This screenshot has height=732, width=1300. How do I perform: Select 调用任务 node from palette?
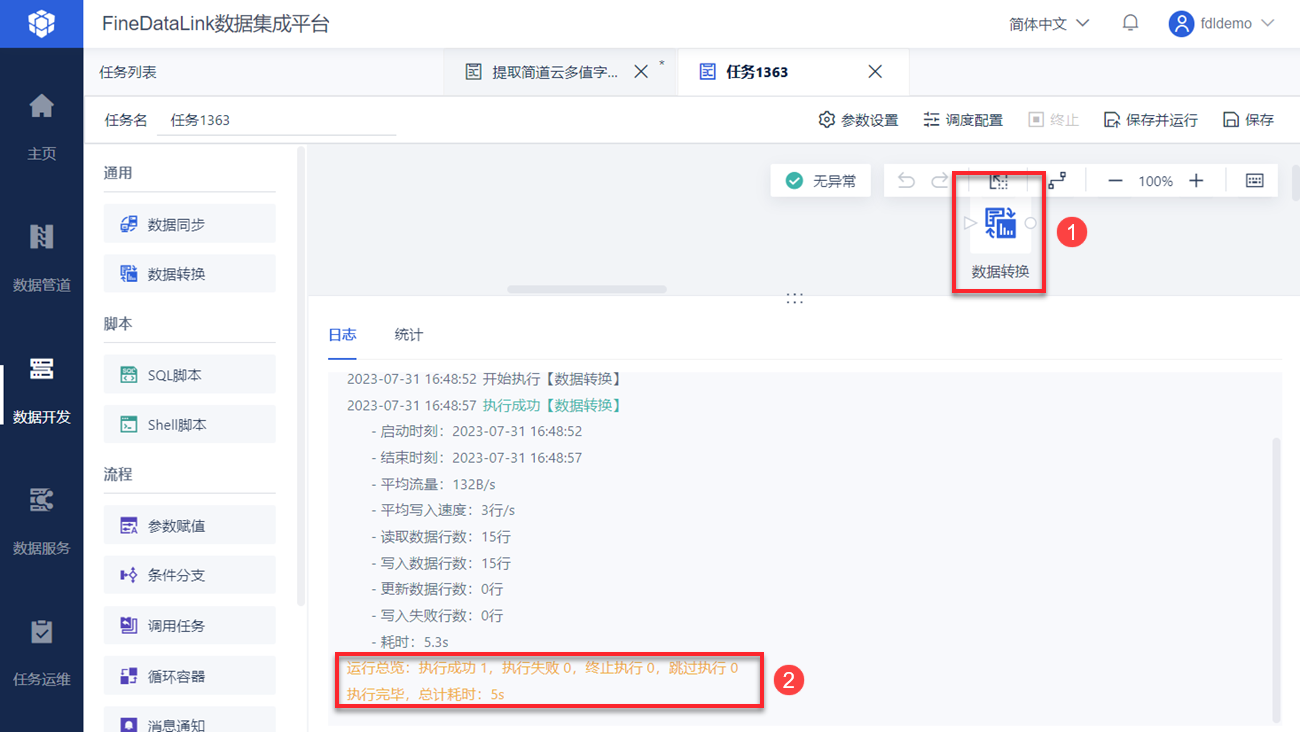pyautogui.click(x=190, y=626)
